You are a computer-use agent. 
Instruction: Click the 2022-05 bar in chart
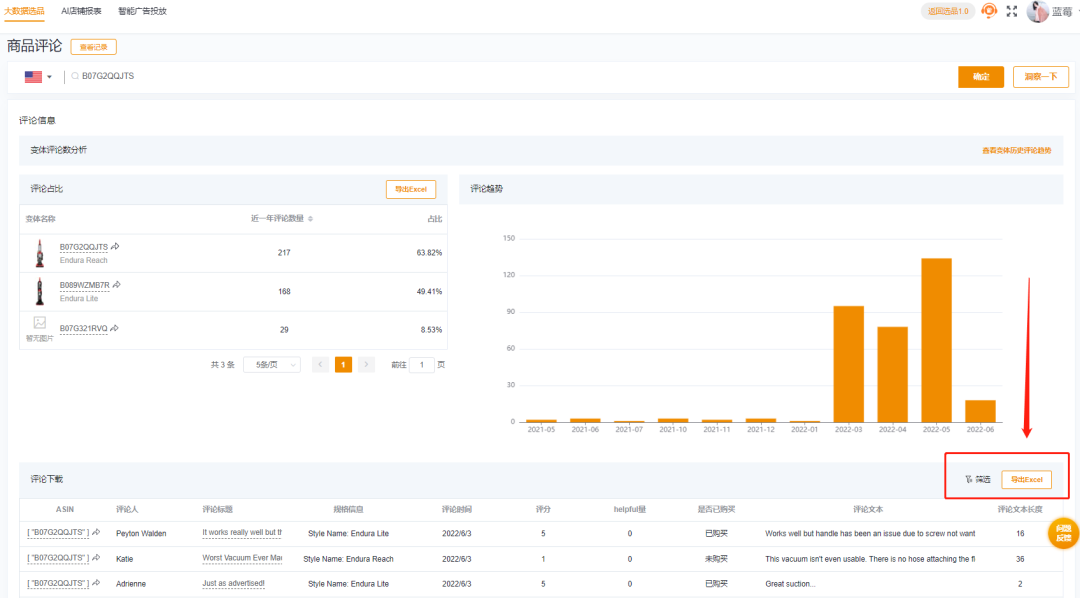(936, 340)
